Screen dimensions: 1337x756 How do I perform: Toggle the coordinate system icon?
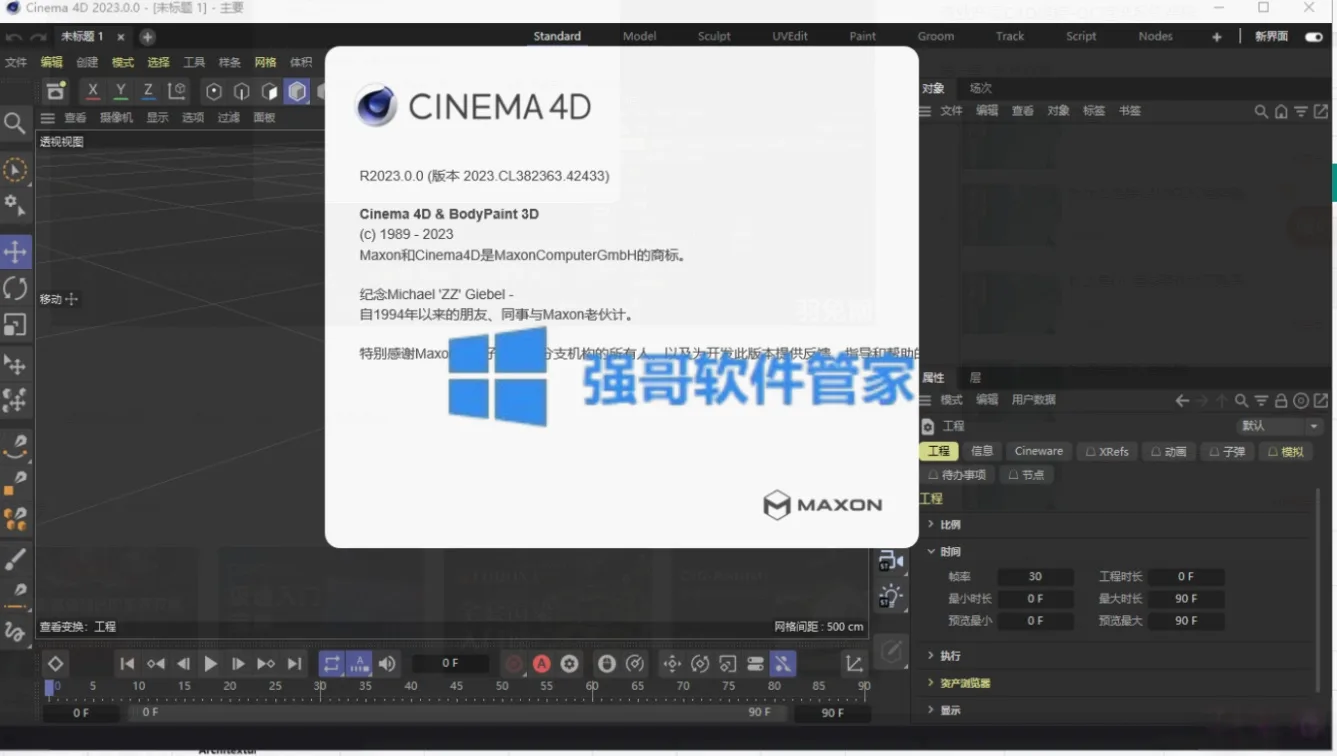point(177,91)
